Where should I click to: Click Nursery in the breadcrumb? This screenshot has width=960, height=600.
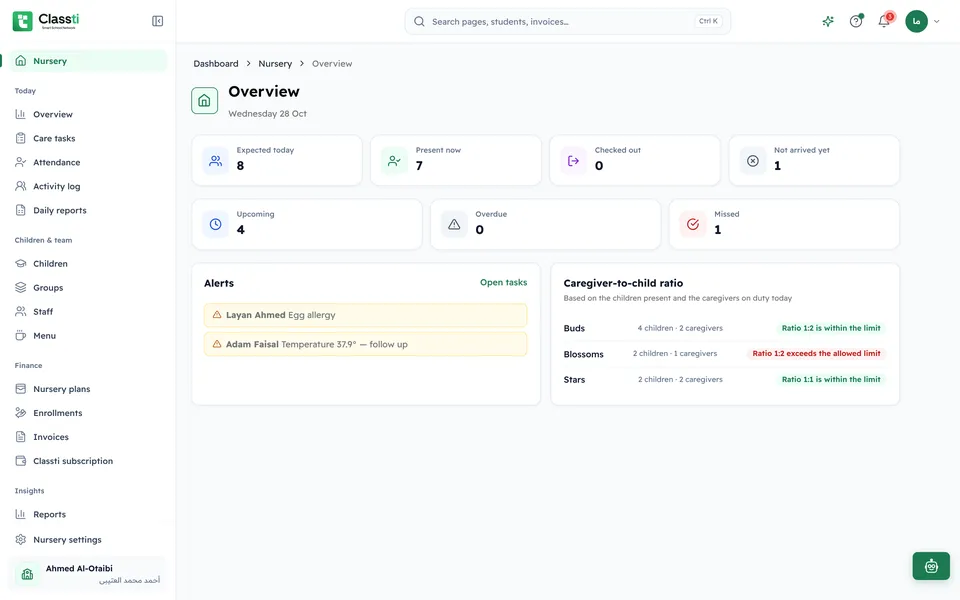pos(275,64)
